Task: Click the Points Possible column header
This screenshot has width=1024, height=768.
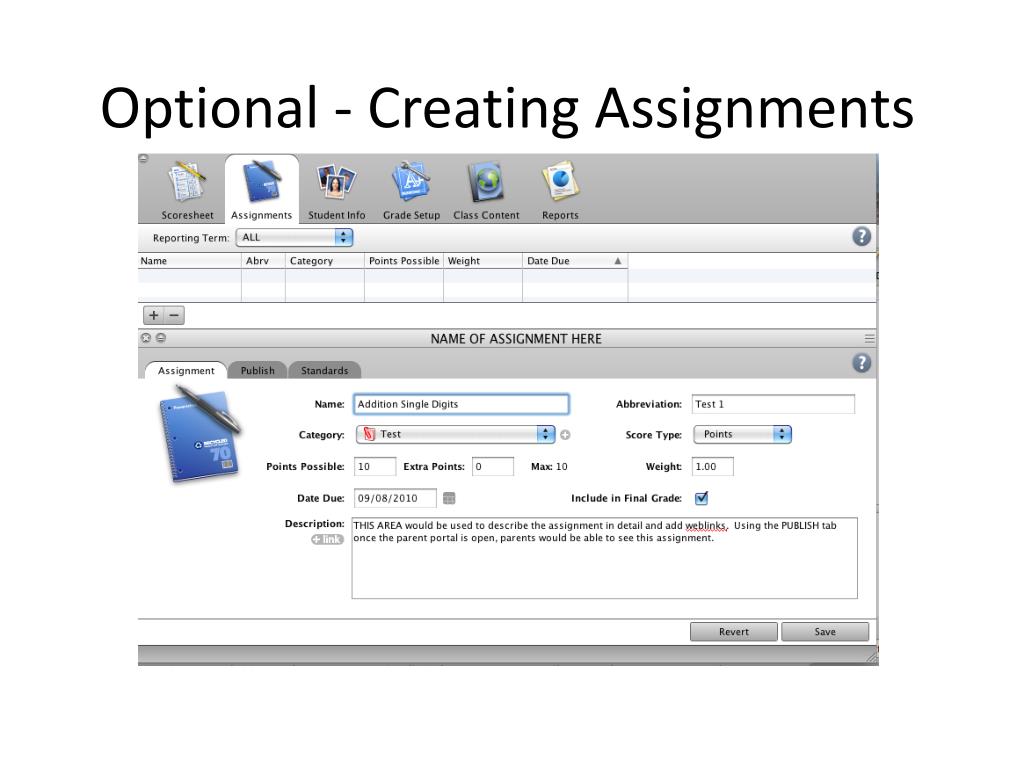Action: (404, 261)
